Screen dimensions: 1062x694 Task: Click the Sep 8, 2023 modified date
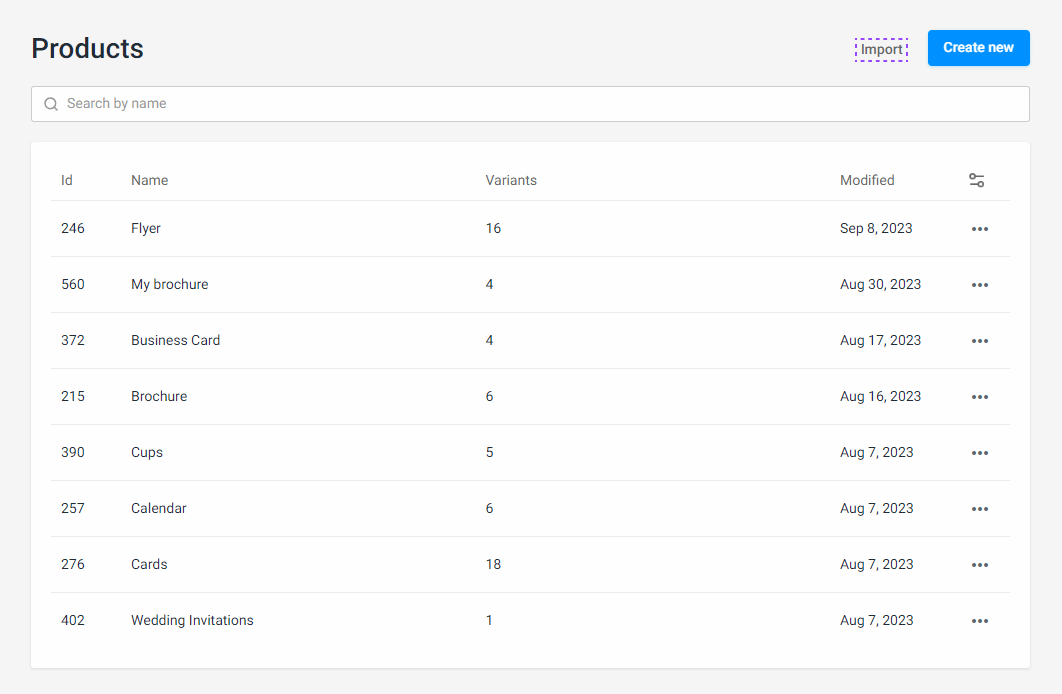876,228
